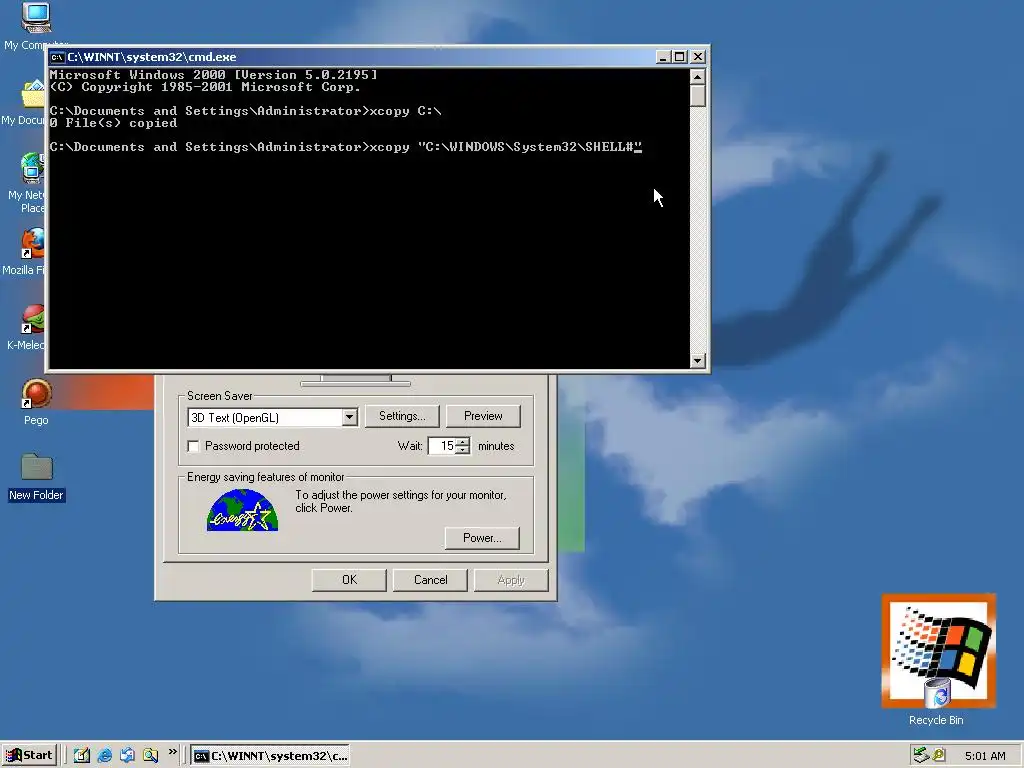
Task: Click the search folder quick launch icon
Action: click(x=150, y=755)
